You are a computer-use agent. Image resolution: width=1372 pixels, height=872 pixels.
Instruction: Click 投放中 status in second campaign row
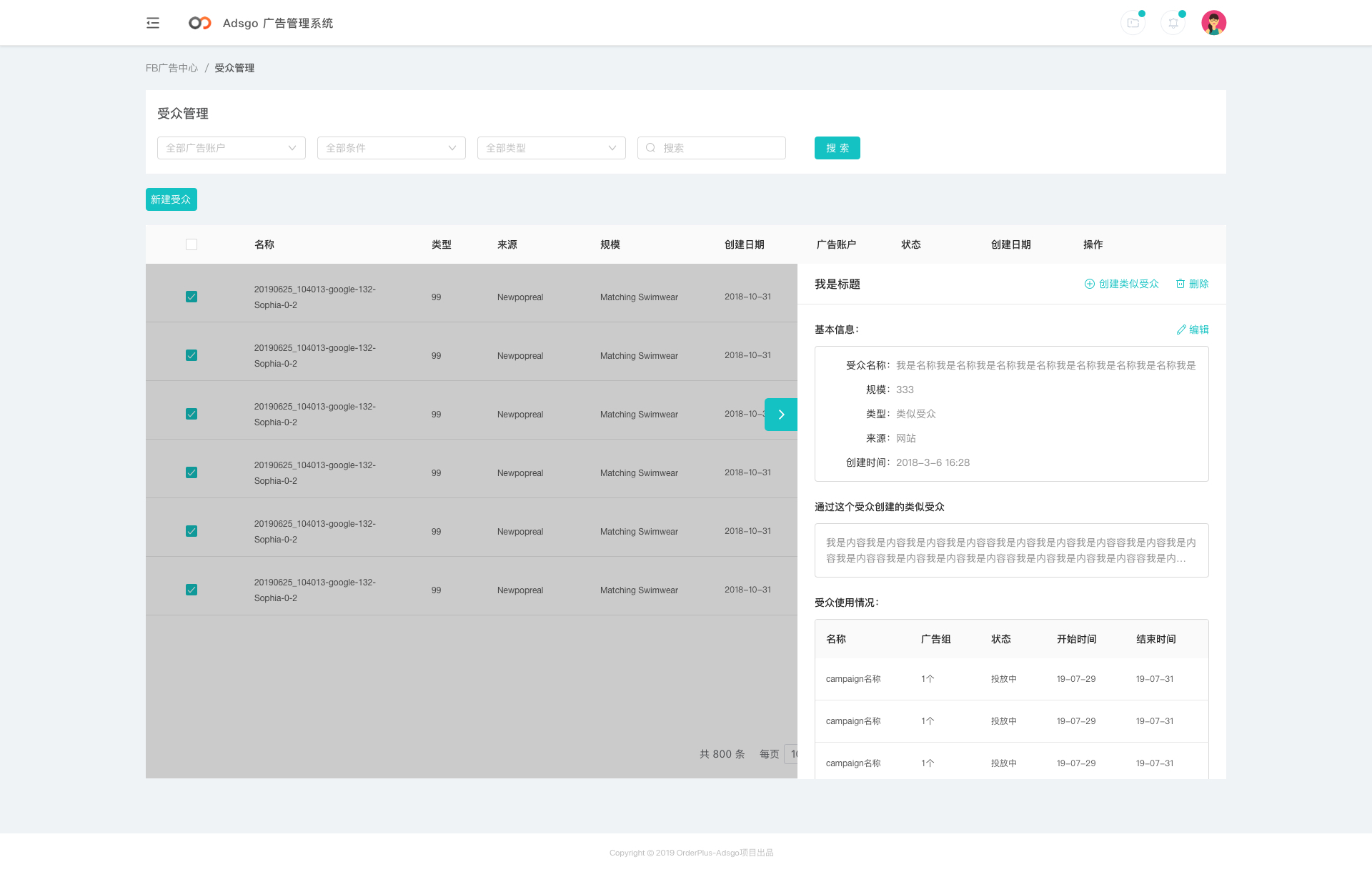pos(1004,721)
